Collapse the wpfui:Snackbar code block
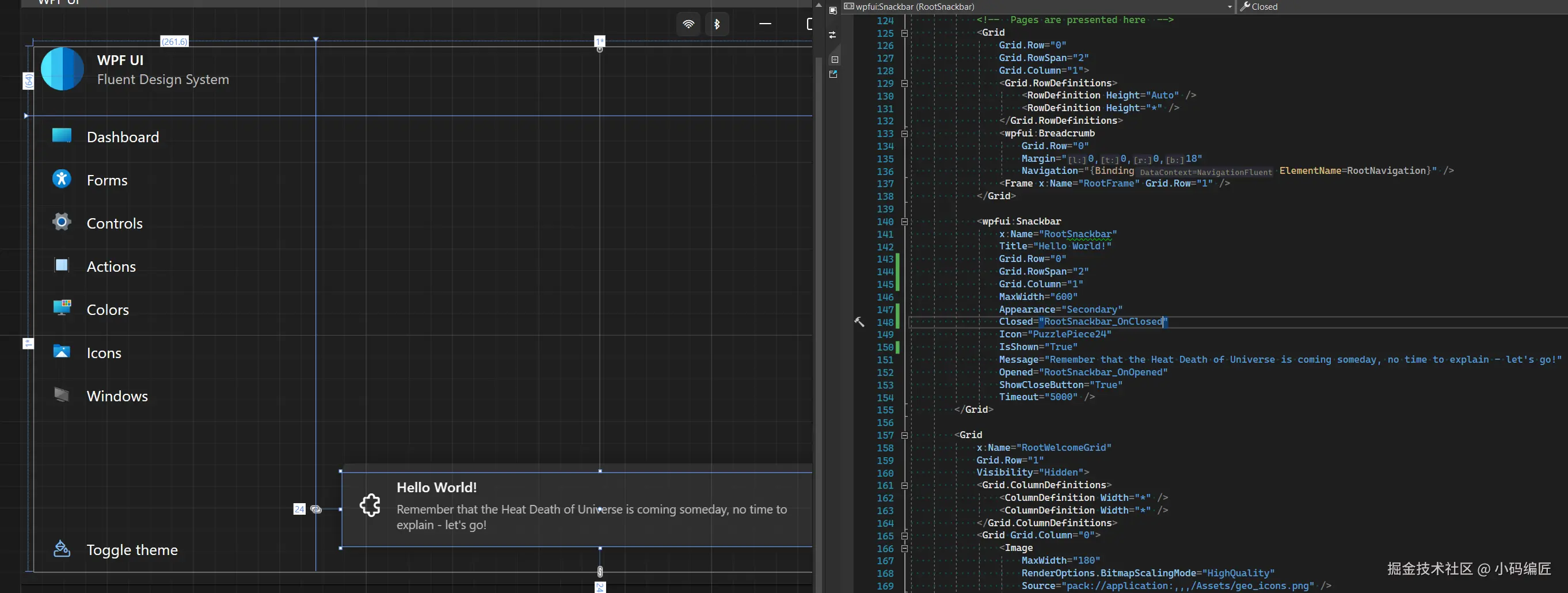This screenshot has height=593, width=1568. click(x=904, y=222)
